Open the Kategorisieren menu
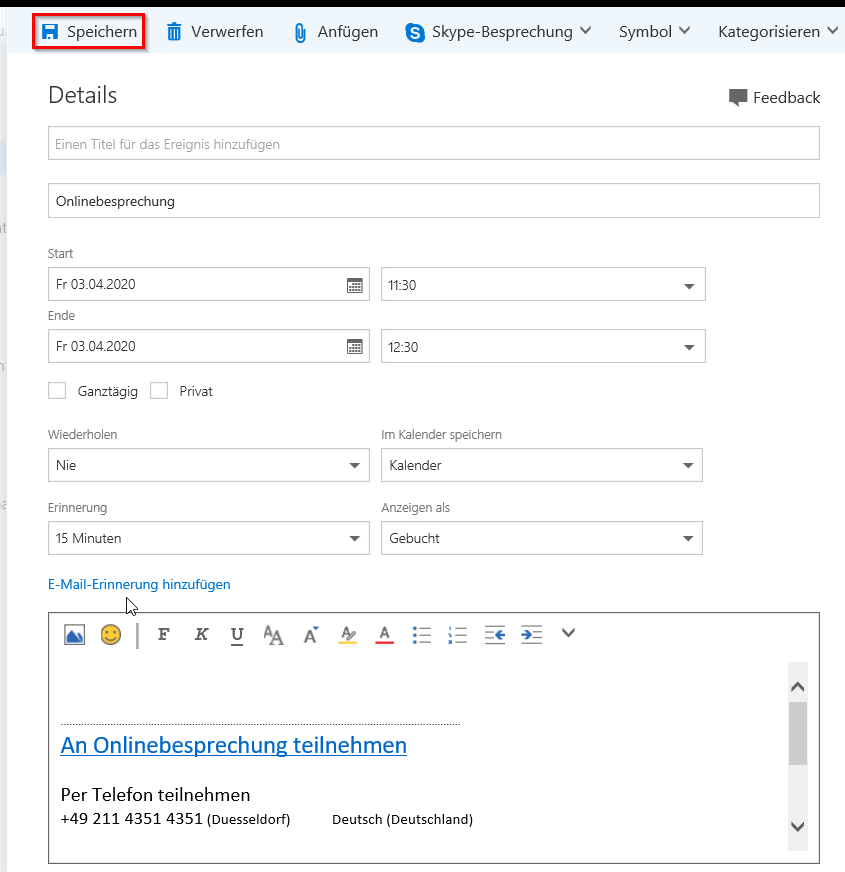The width and height of the screenshot is (845, 872). [778, 32]
